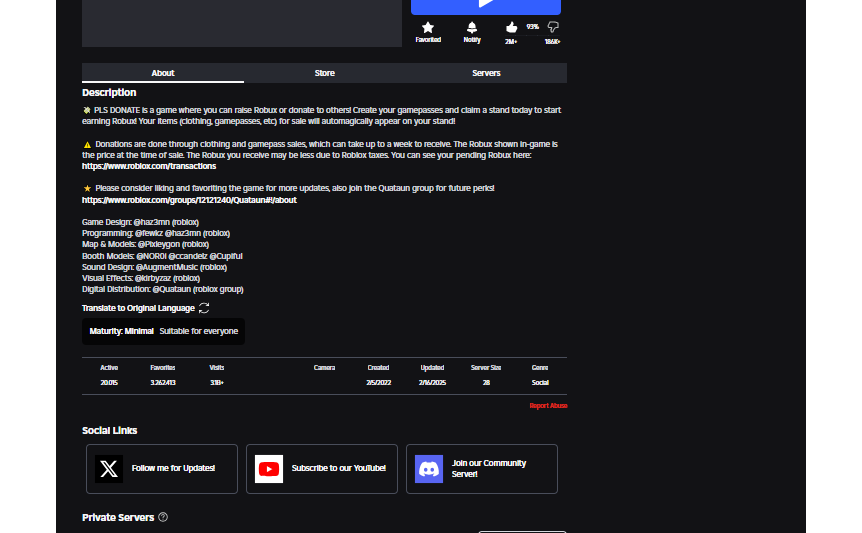Click the Social Links heading
This screenshot has height=533, width=862.
point(109,430)
